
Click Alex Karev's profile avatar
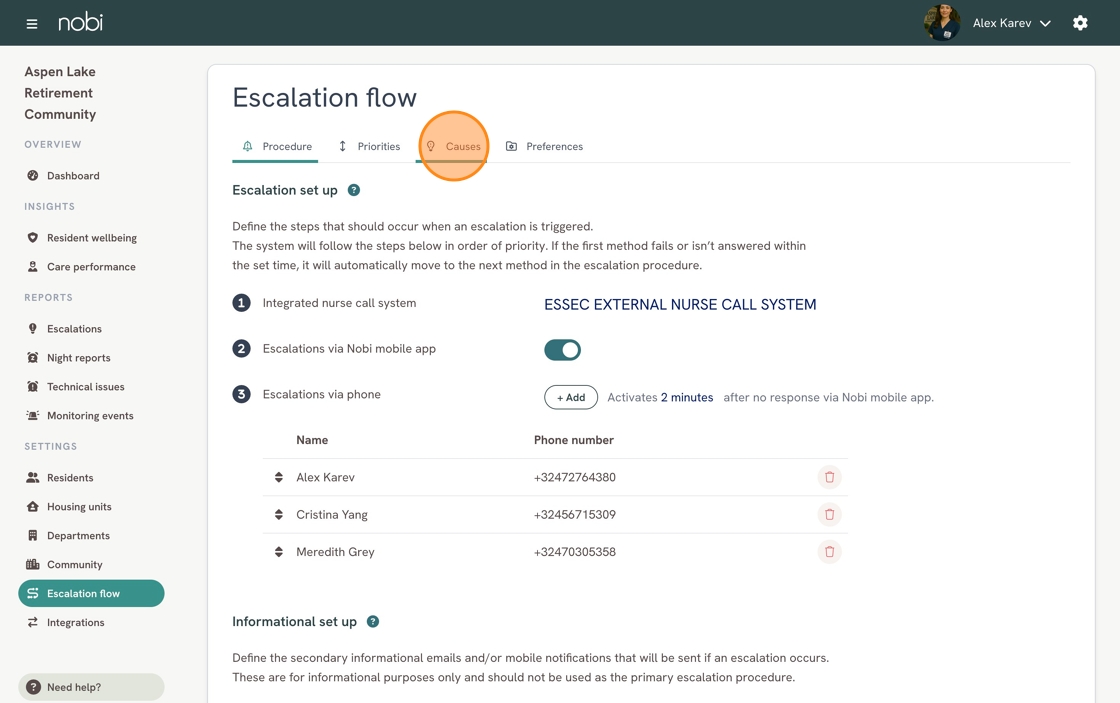tap(941, 23)
